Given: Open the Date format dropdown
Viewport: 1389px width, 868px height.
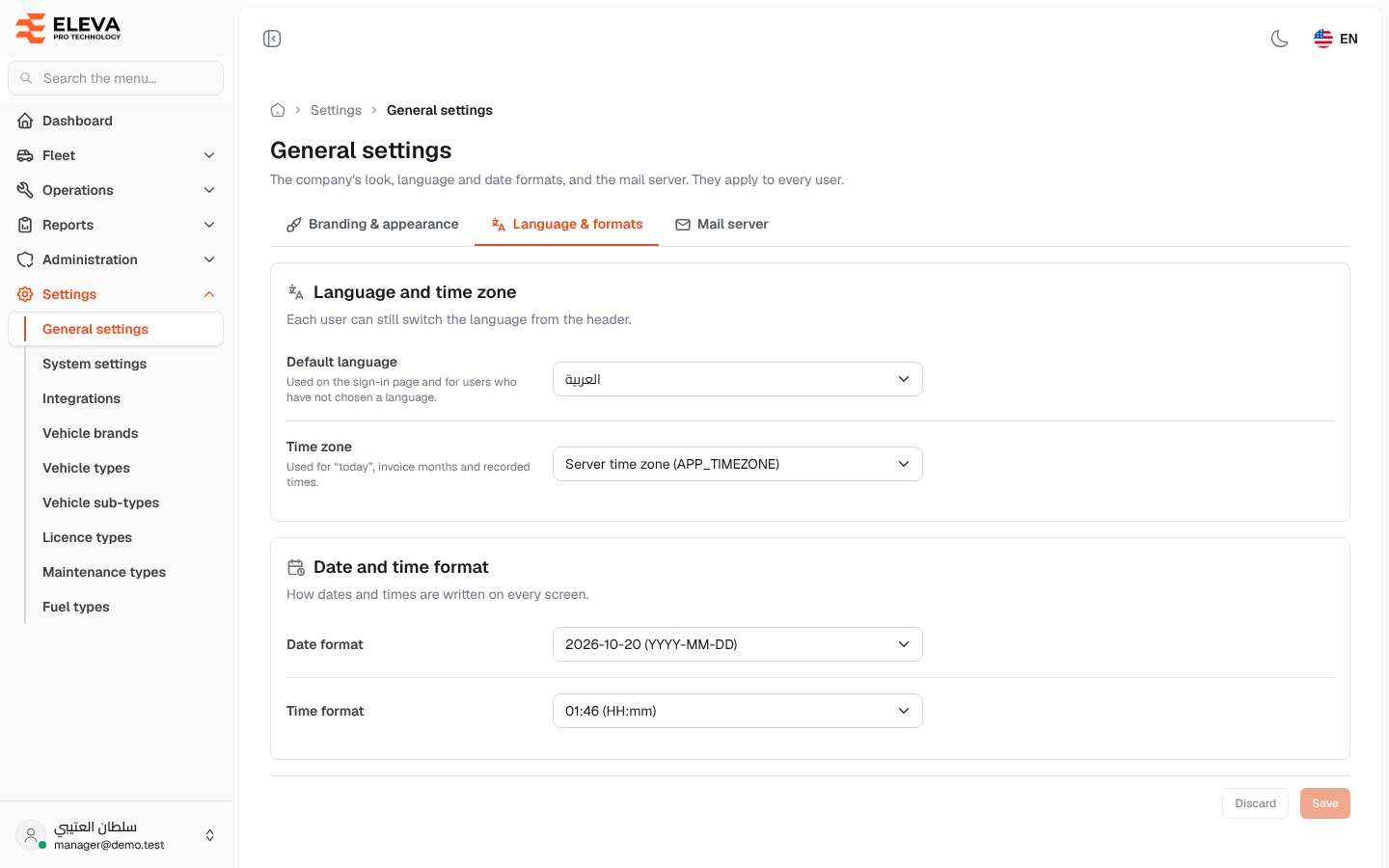Looking at the screenshot, I should pyautogui.click(x=738, y=644).
